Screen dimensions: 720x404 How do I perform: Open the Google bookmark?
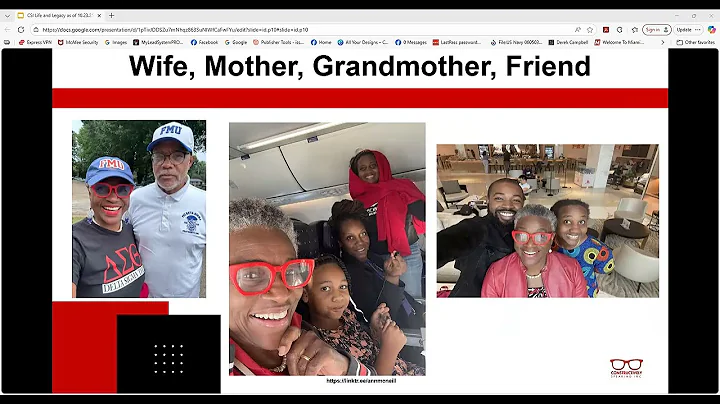(x=236, y=42)
